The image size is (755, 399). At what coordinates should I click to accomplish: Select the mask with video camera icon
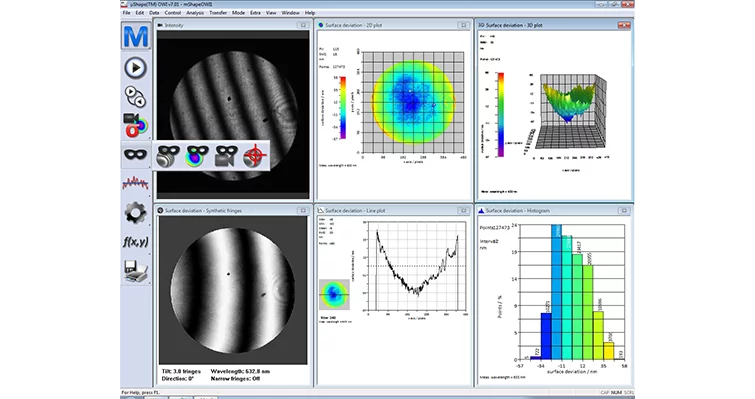226,156
